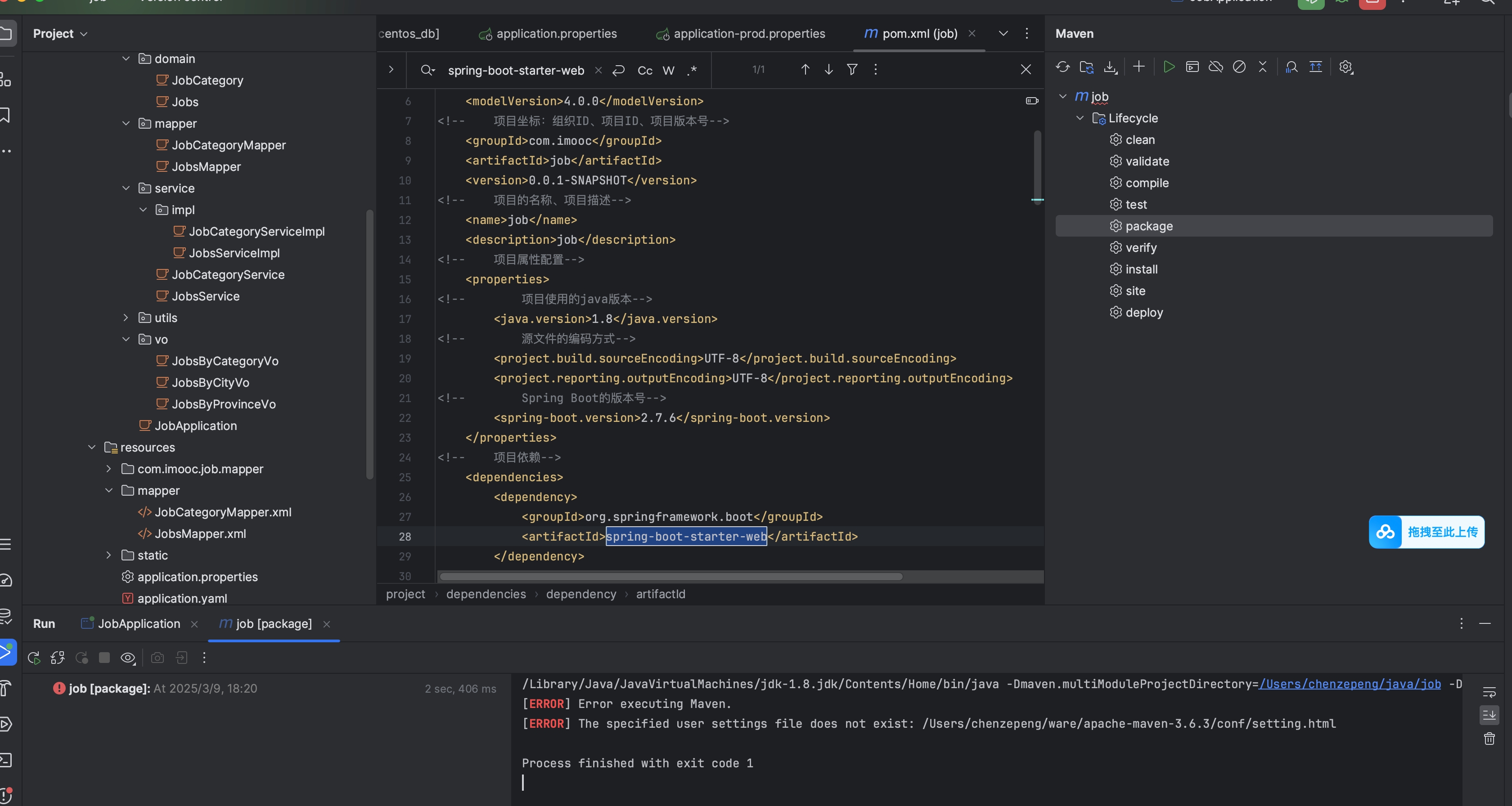Screen dimensions: 1512x806
Task: Expand the replace field chevron
Action: (391, 70)
